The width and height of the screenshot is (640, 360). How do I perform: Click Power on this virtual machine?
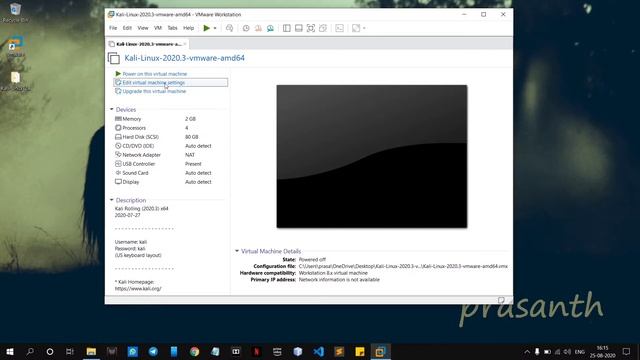[x=155, y=74]
